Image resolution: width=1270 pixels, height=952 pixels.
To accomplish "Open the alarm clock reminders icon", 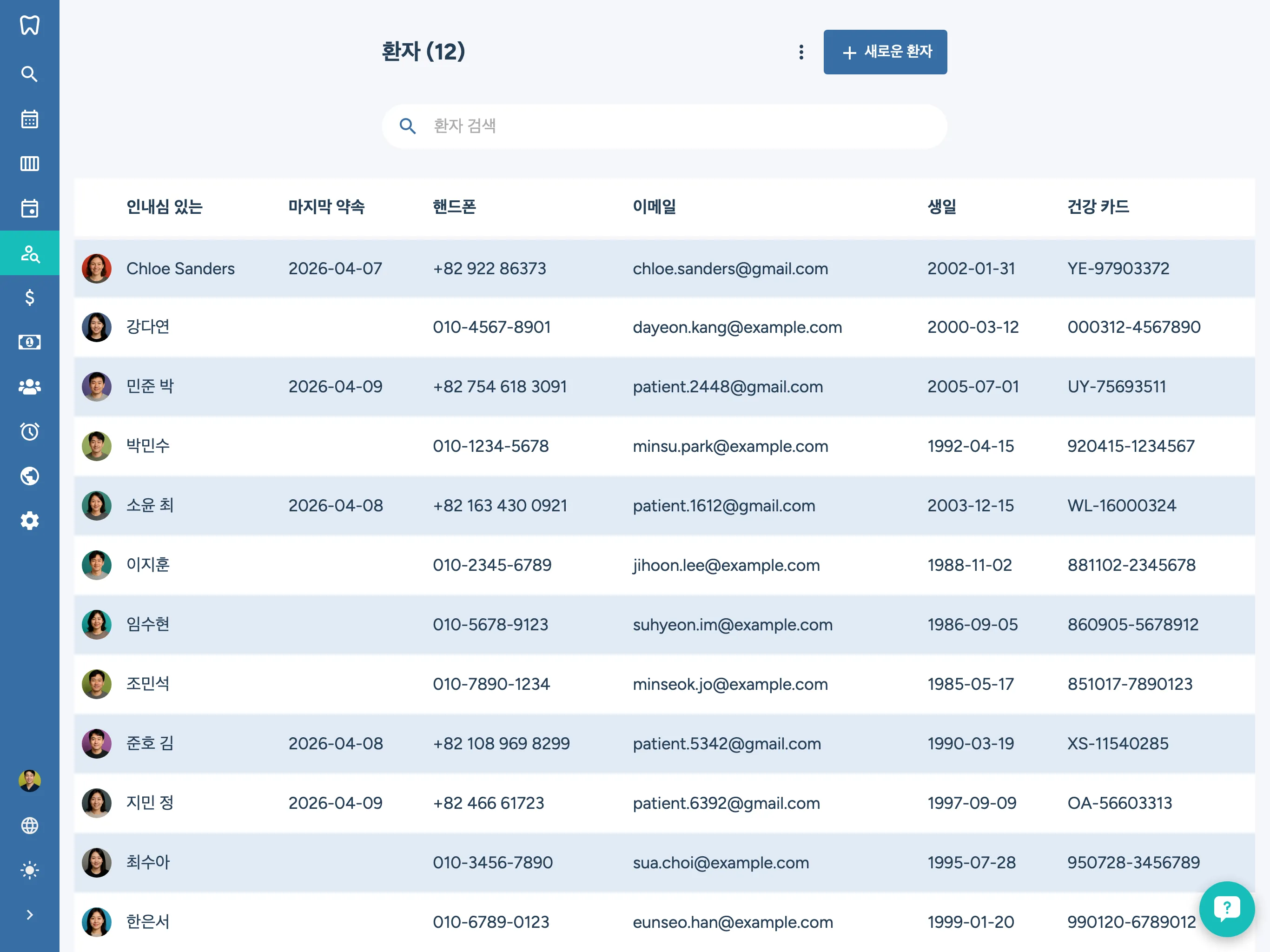I will coord(29,431).
